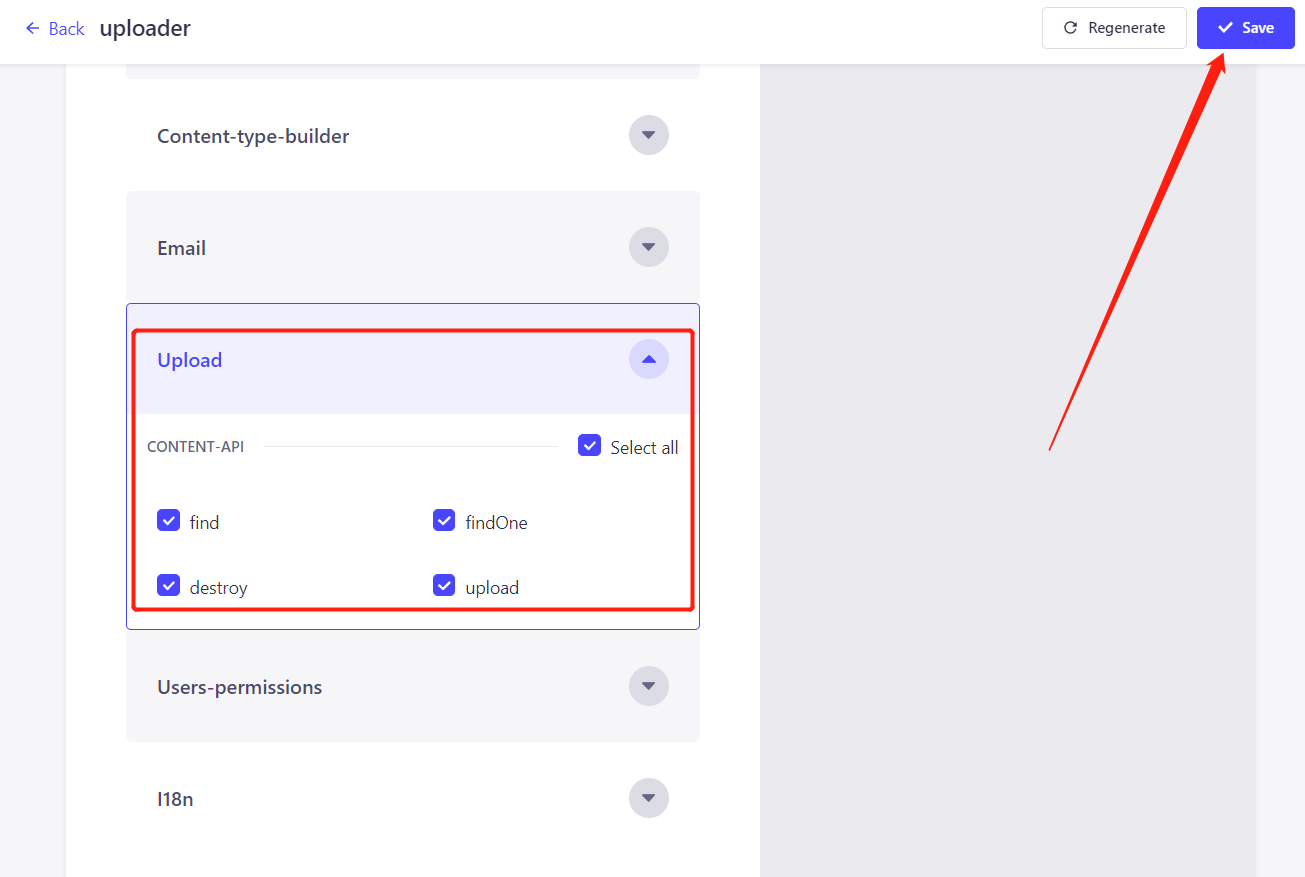Click the Content-type-builder heading text

point(253,136)
